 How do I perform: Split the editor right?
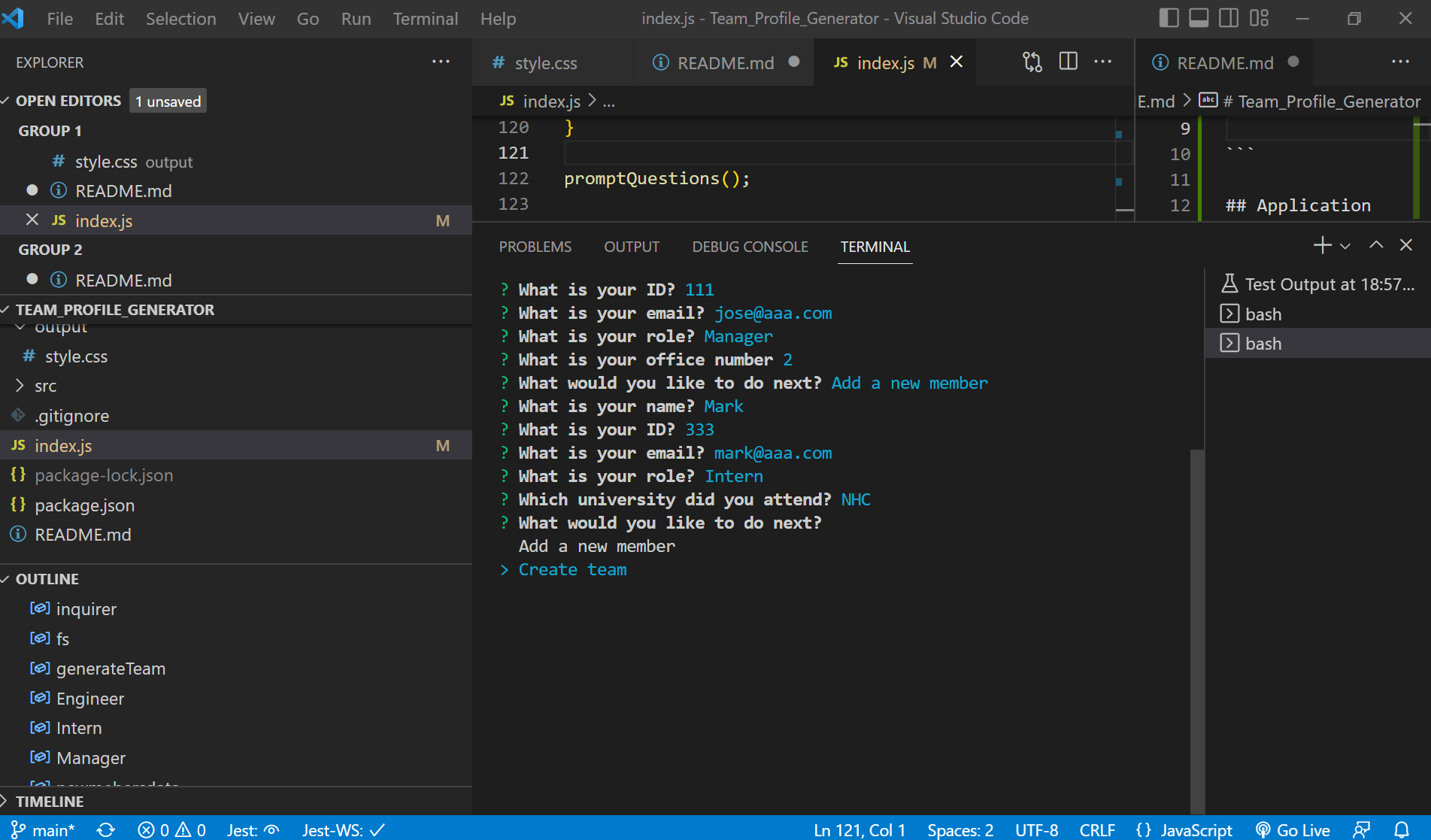coord(1068,62)
